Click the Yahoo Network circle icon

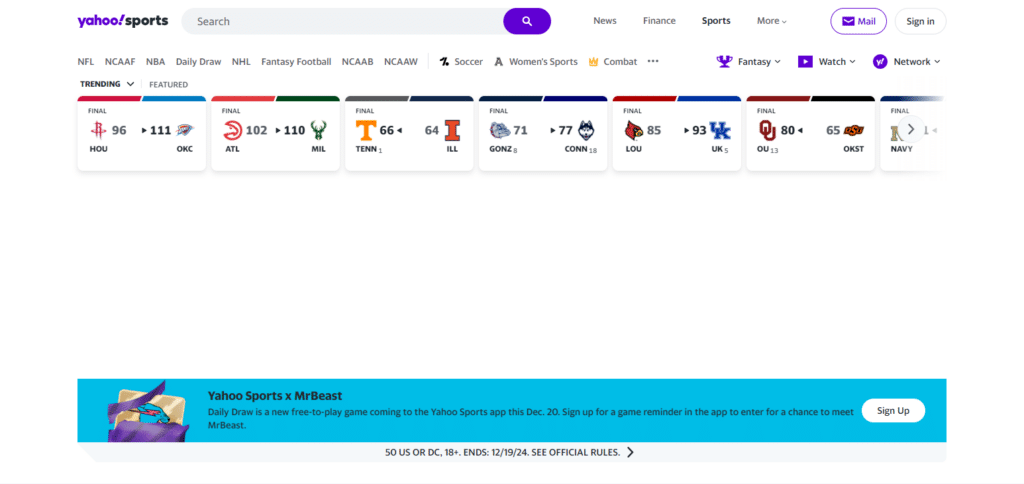880,61
